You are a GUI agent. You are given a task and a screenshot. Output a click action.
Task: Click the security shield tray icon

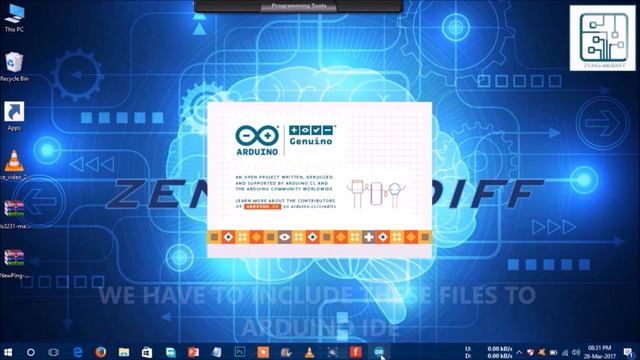tap(530, 352)
